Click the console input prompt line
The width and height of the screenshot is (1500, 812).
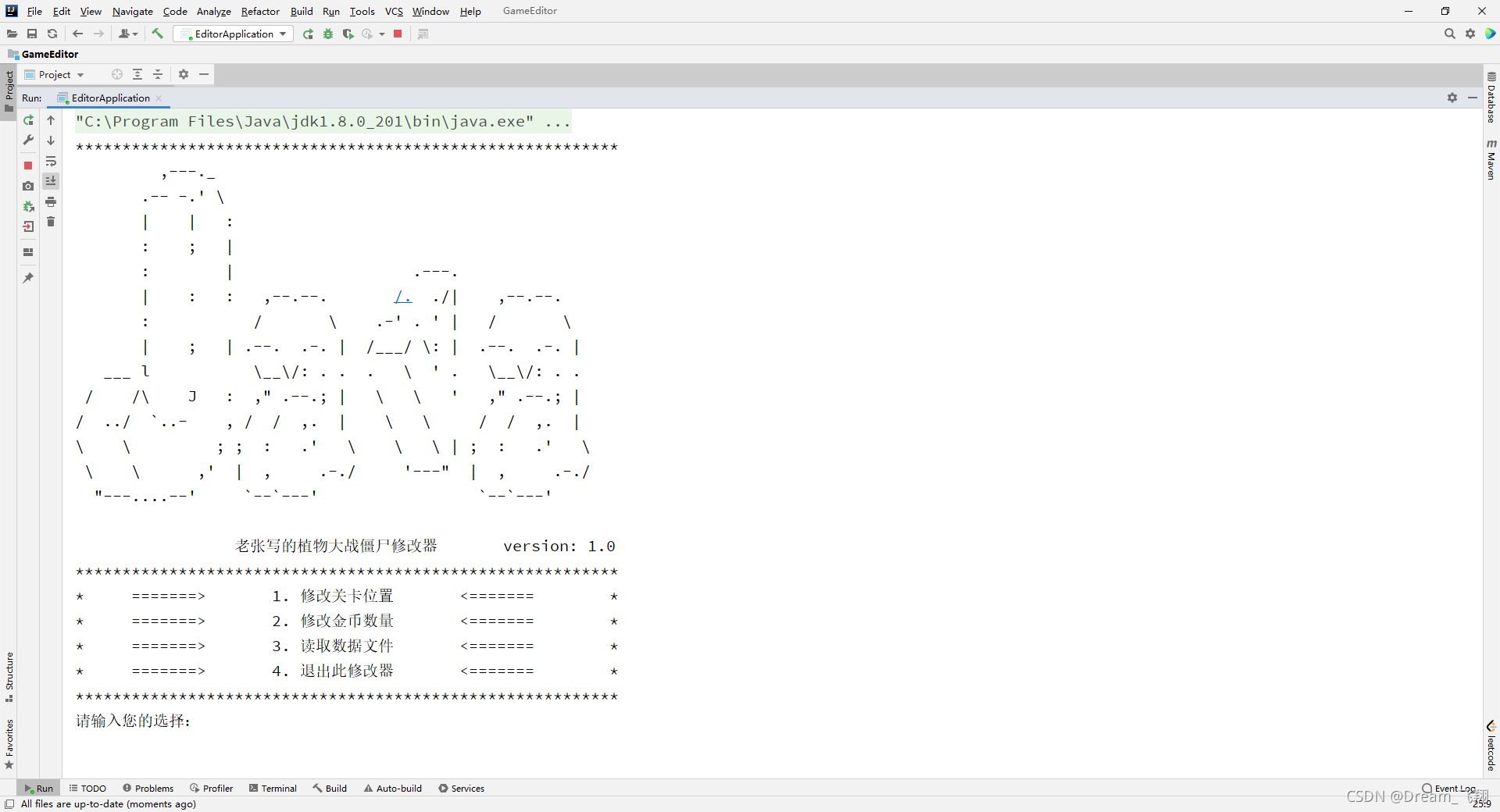(x=133, y=721)
